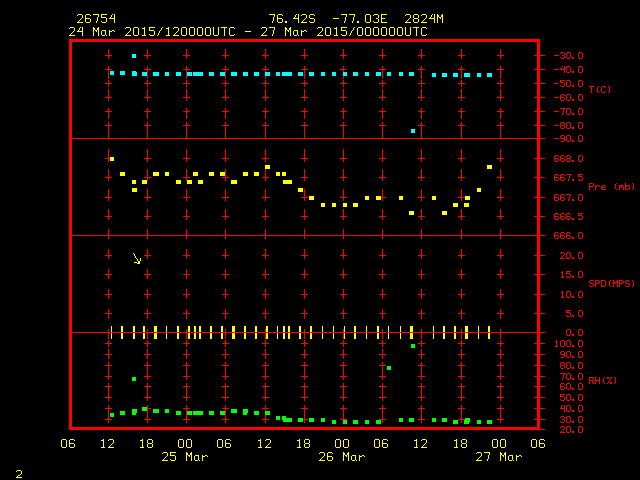This screenshot has height=480, width=640.
Task: Click the 70.0 humidity tick value
Action: tap(571, 377)
